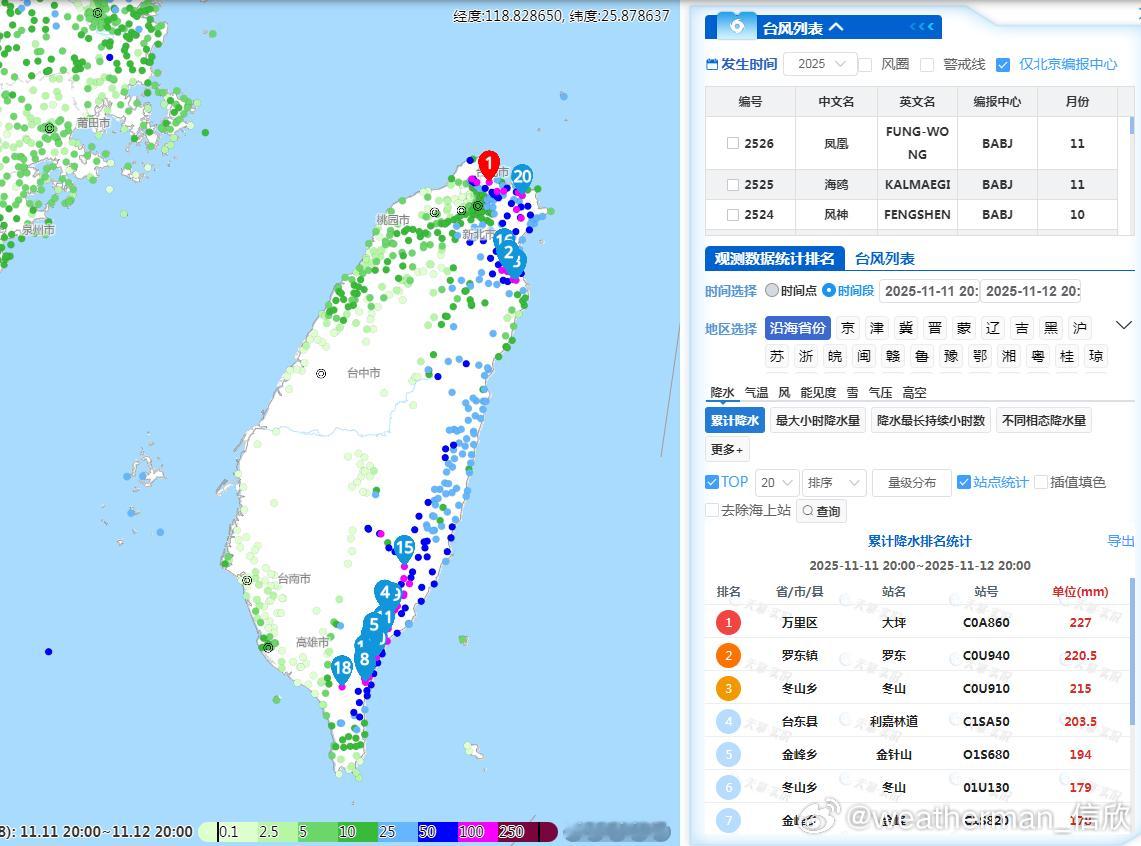Open the 降水 category tab
Screen dimensions: 1141x846
tap(722, 392)
